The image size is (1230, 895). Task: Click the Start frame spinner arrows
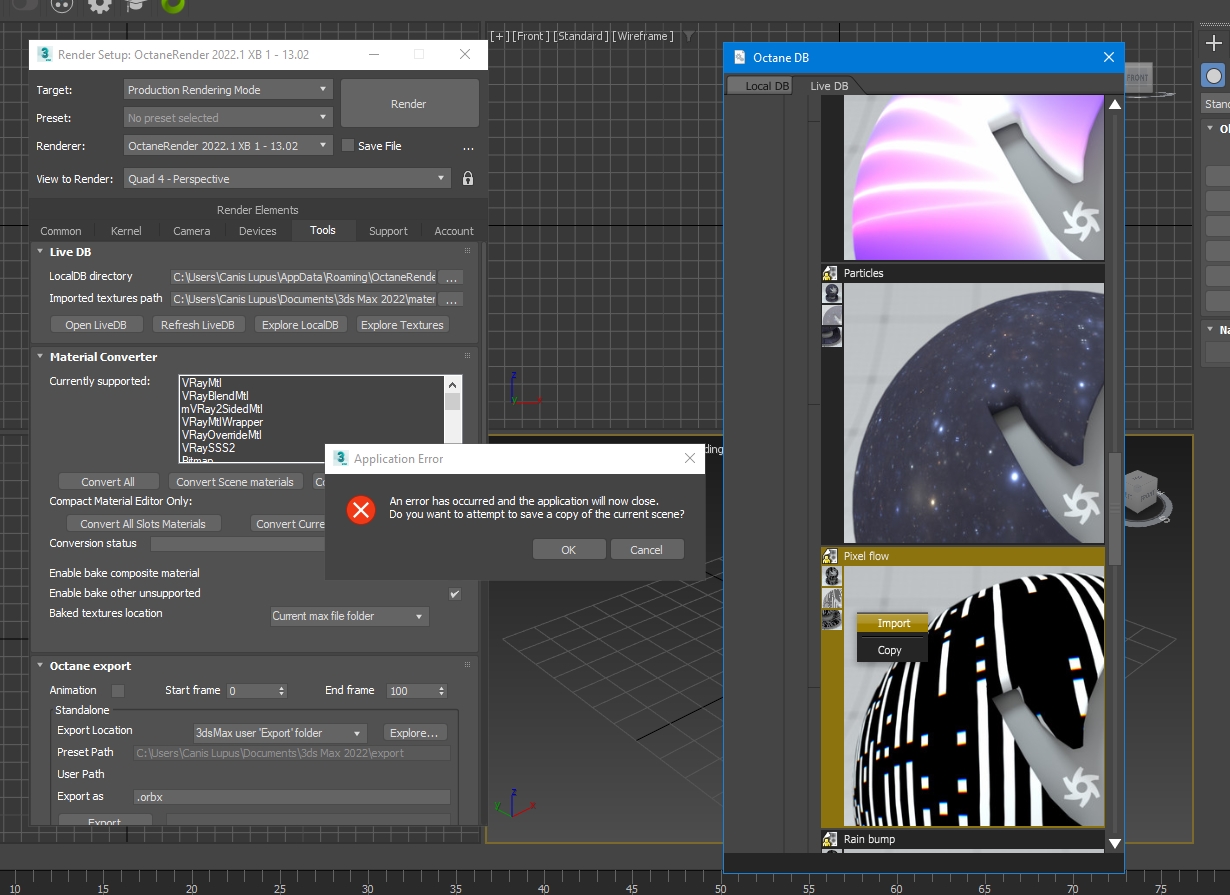pos(281,691)
